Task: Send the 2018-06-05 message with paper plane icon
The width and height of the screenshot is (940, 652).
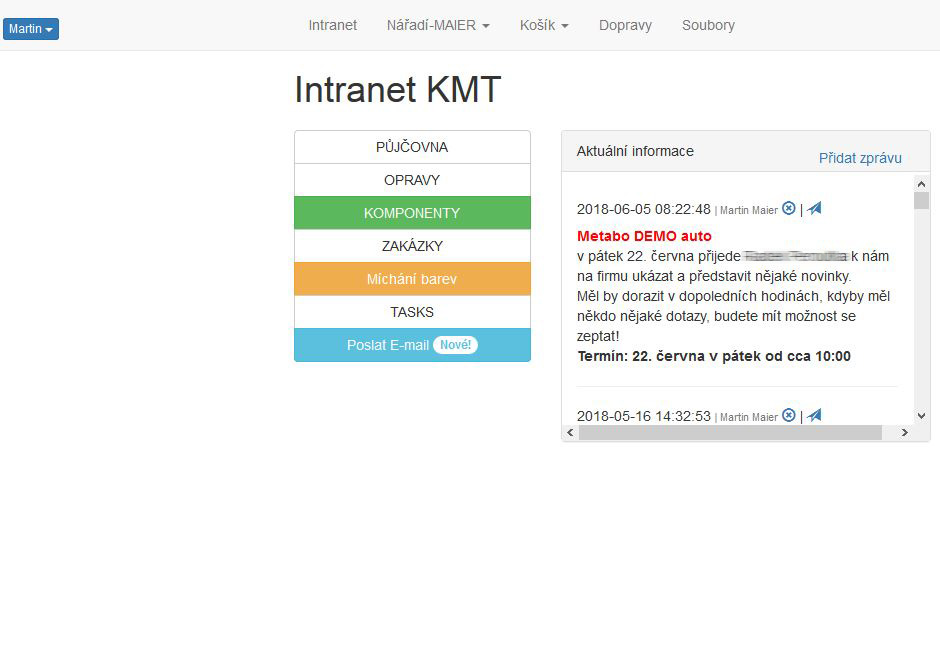Action: [815, 208]
